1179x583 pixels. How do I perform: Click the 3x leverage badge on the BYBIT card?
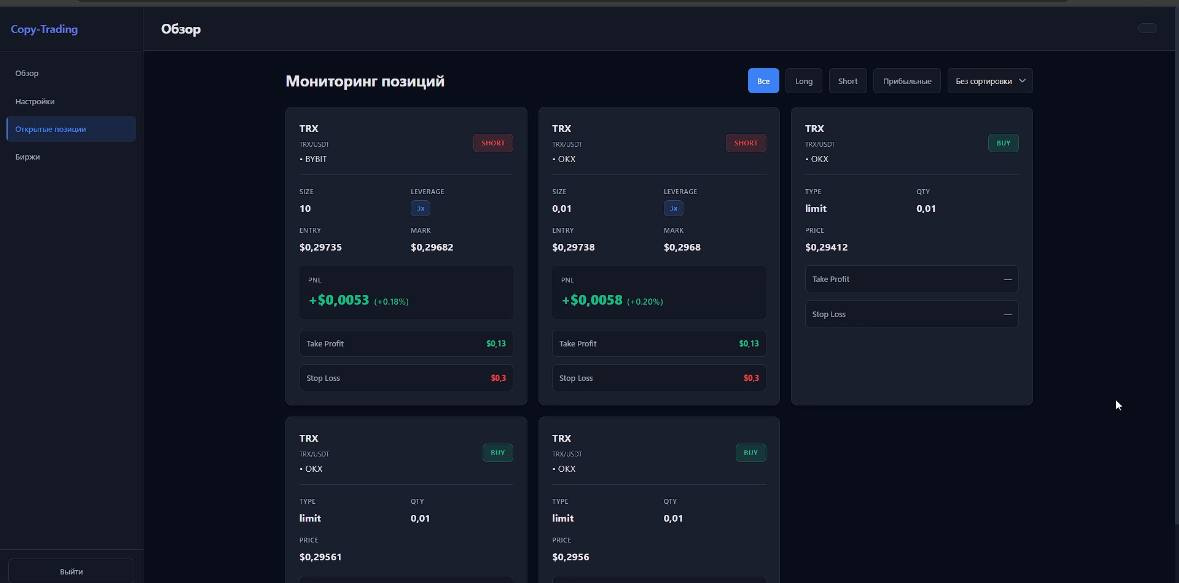[420, 208]
